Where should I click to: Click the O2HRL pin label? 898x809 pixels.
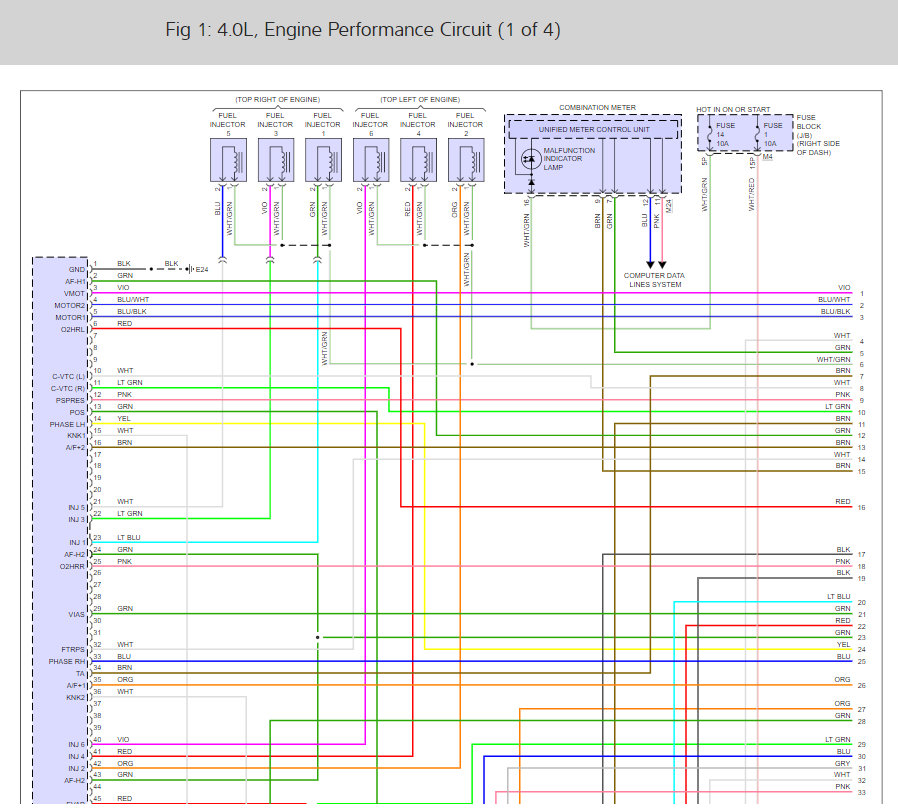point(73,330)
